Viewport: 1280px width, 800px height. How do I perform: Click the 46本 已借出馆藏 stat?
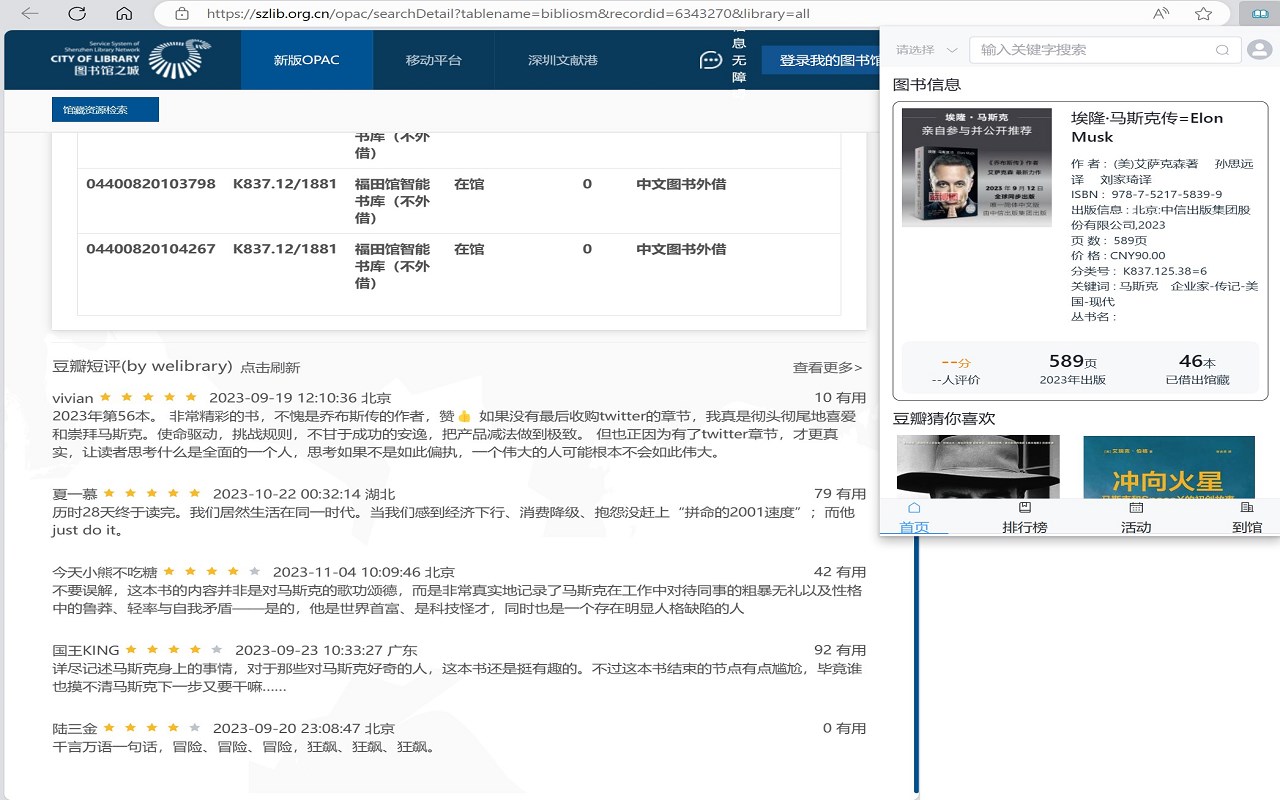tap(1197, 369)
